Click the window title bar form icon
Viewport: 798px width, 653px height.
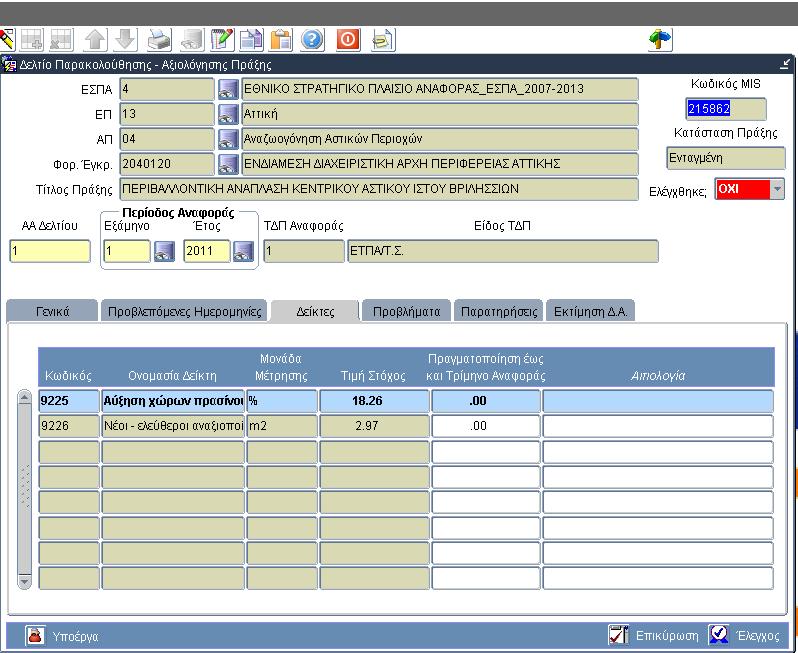pos(9,65)
